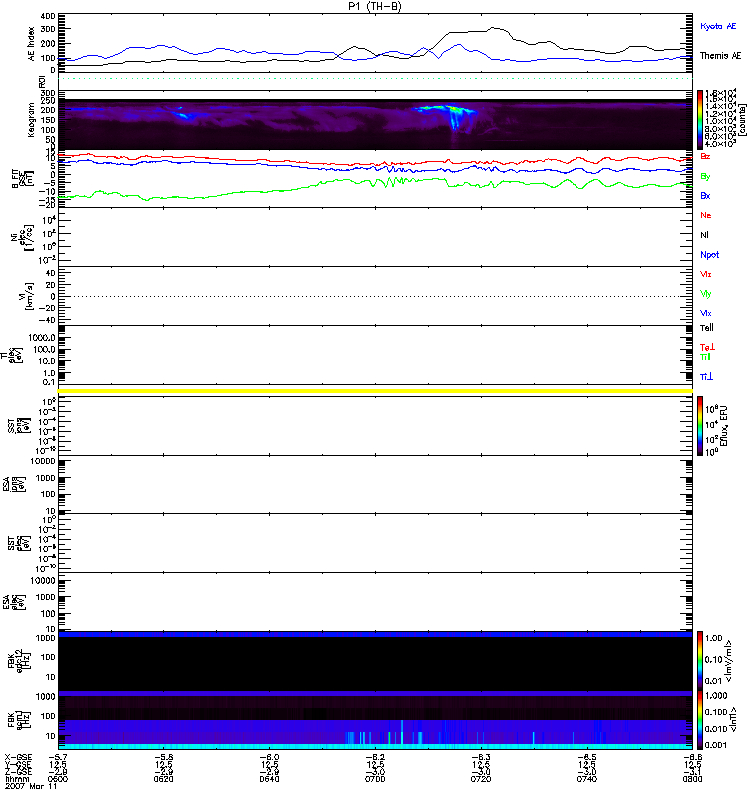The height and width of the screenshot is (800, 750).
Task: Click the EFU color bar 10^6 label
Action: tap(711, 409)
